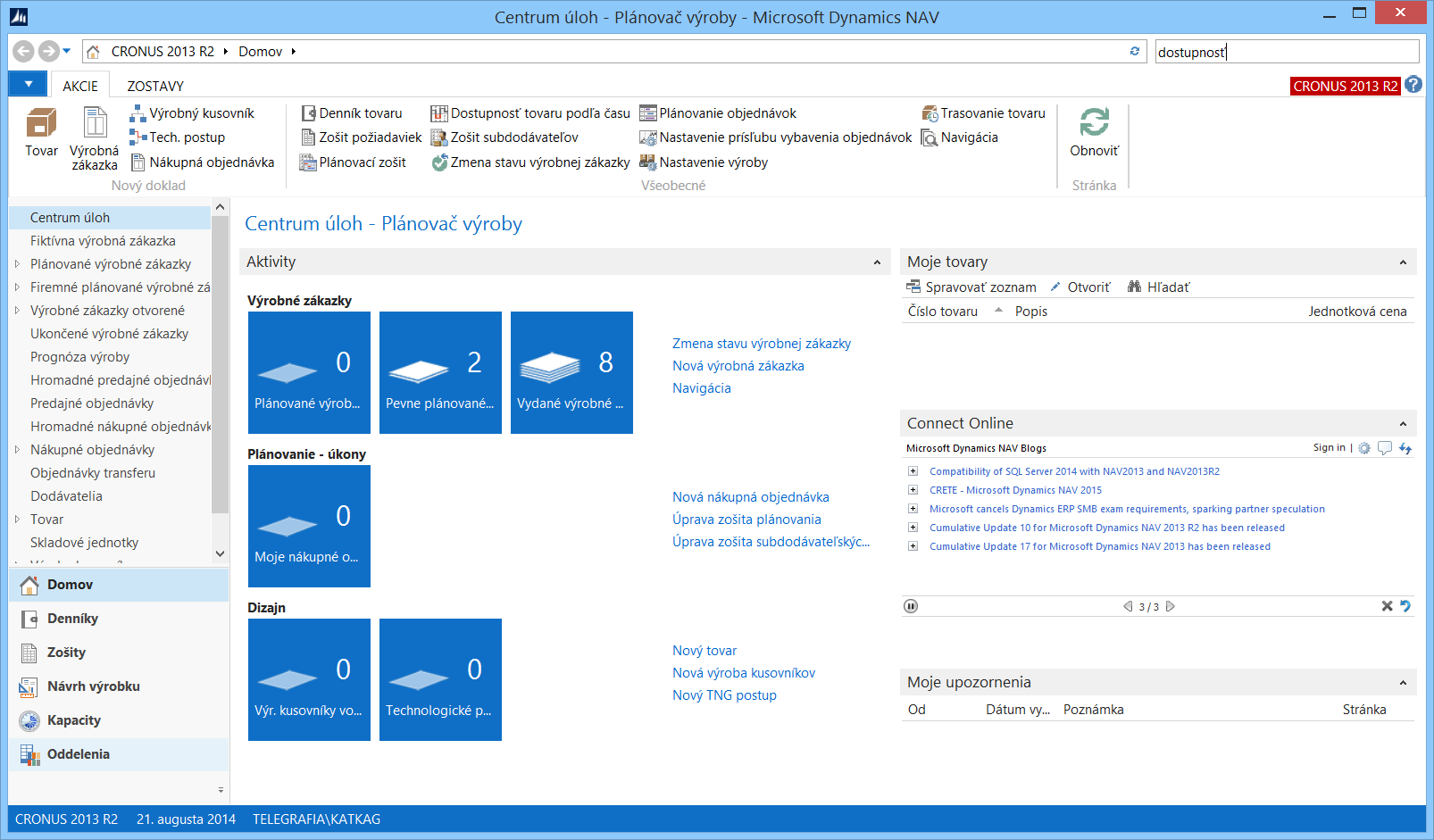The image size is (1434, 840).
Task: Click Navigácia in the ribbon
Action: 960,137
